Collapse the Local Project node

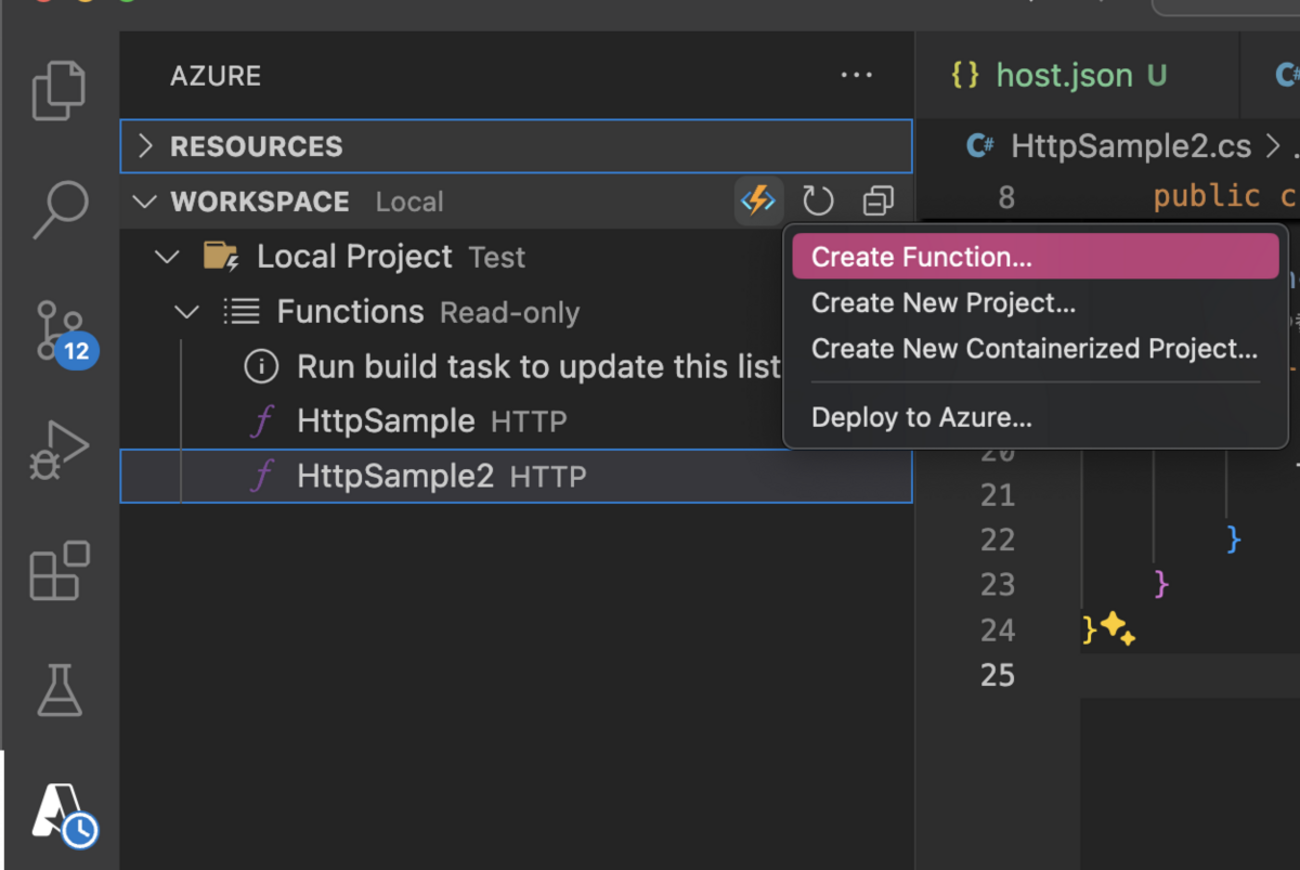click(x=167, y=257)
